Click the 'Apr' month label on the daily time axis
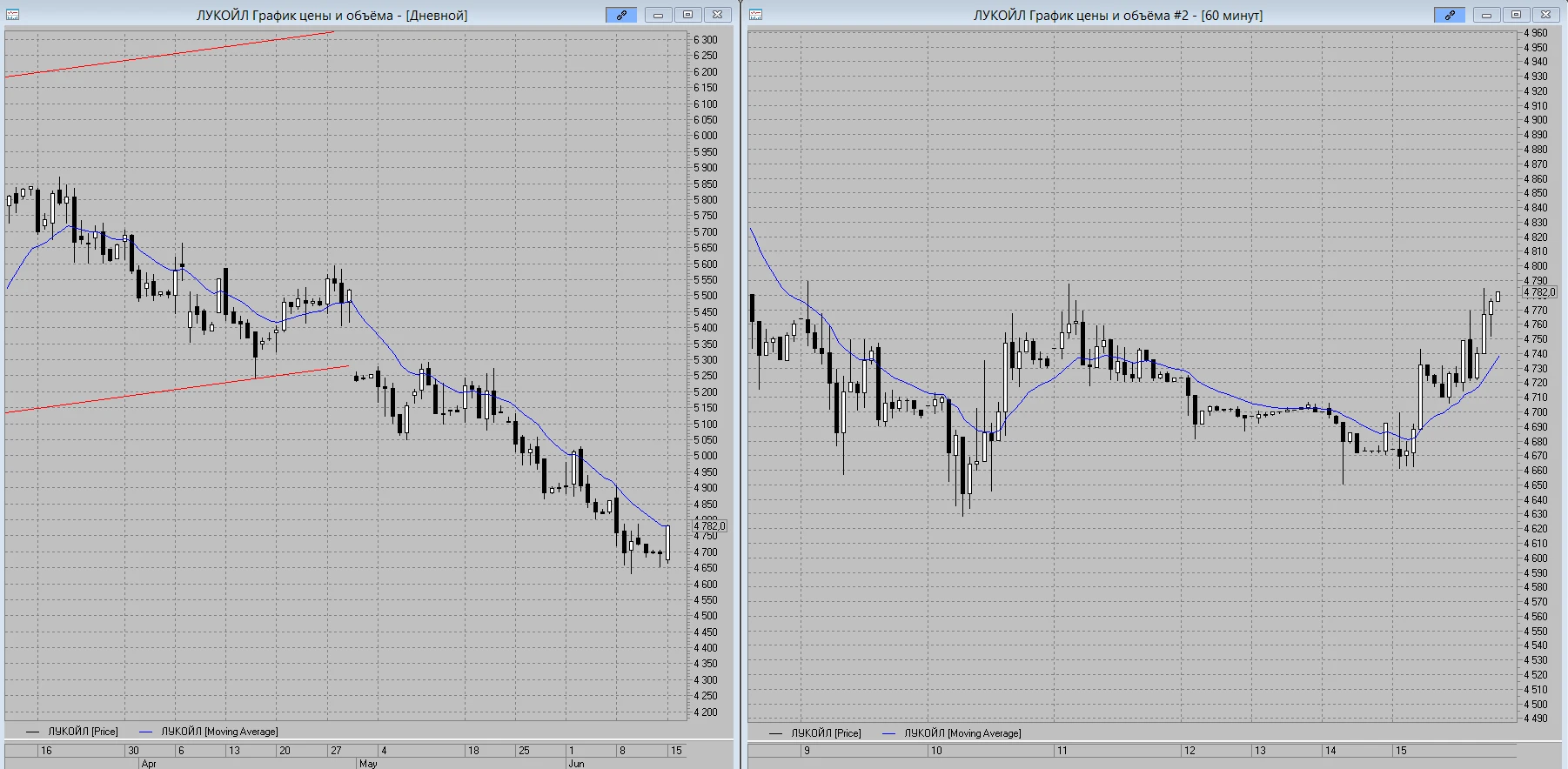This screenshot has height=769, width=1568. coord(149,764)
